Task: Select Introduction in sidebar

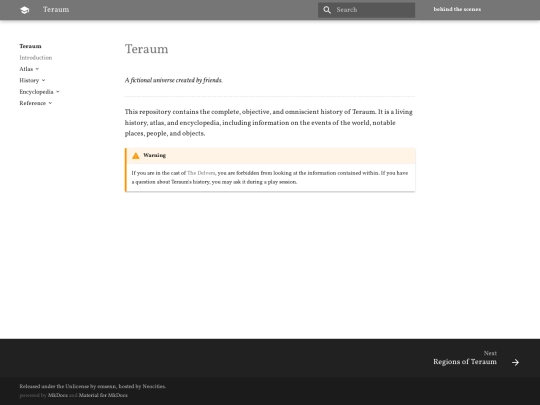Action: pos(36,58)
